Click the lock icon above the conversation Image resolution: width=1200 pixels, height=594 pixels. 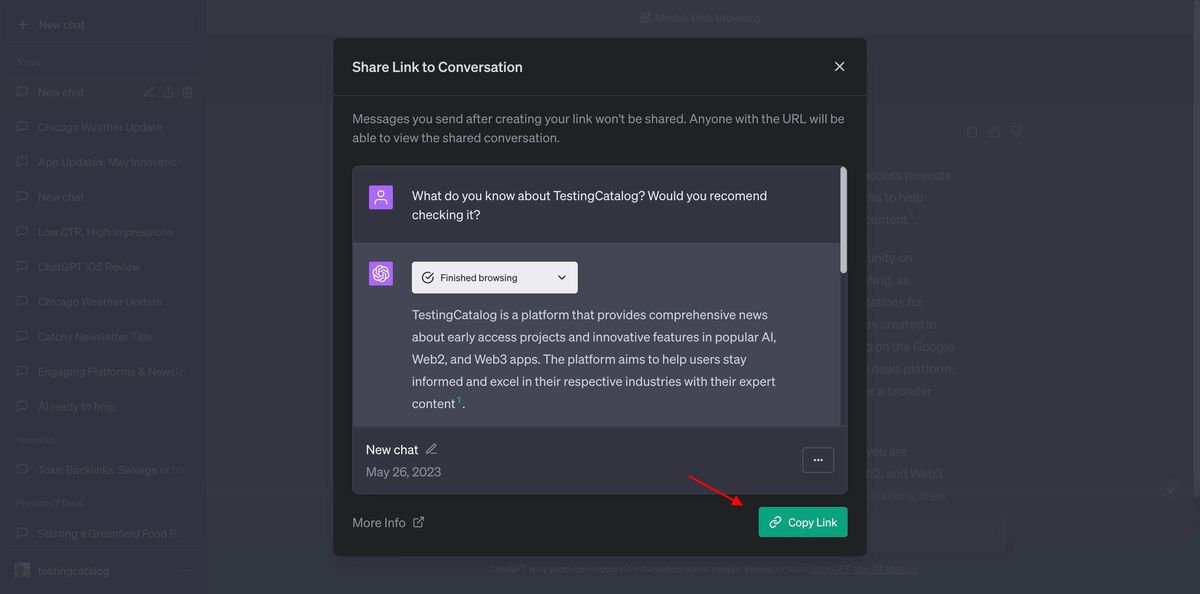pyautogui.click(x=971, y=131)
